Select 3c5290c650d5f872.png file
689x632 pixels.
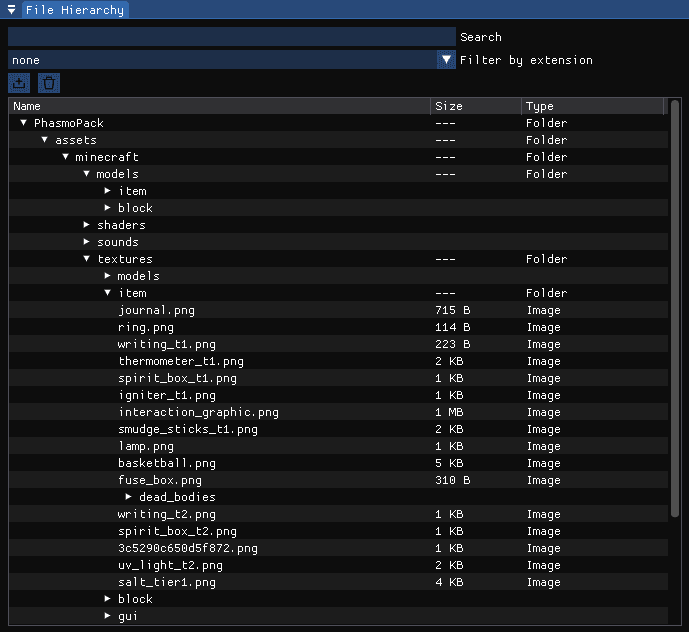pyautogui.click(x=188, y=548)
